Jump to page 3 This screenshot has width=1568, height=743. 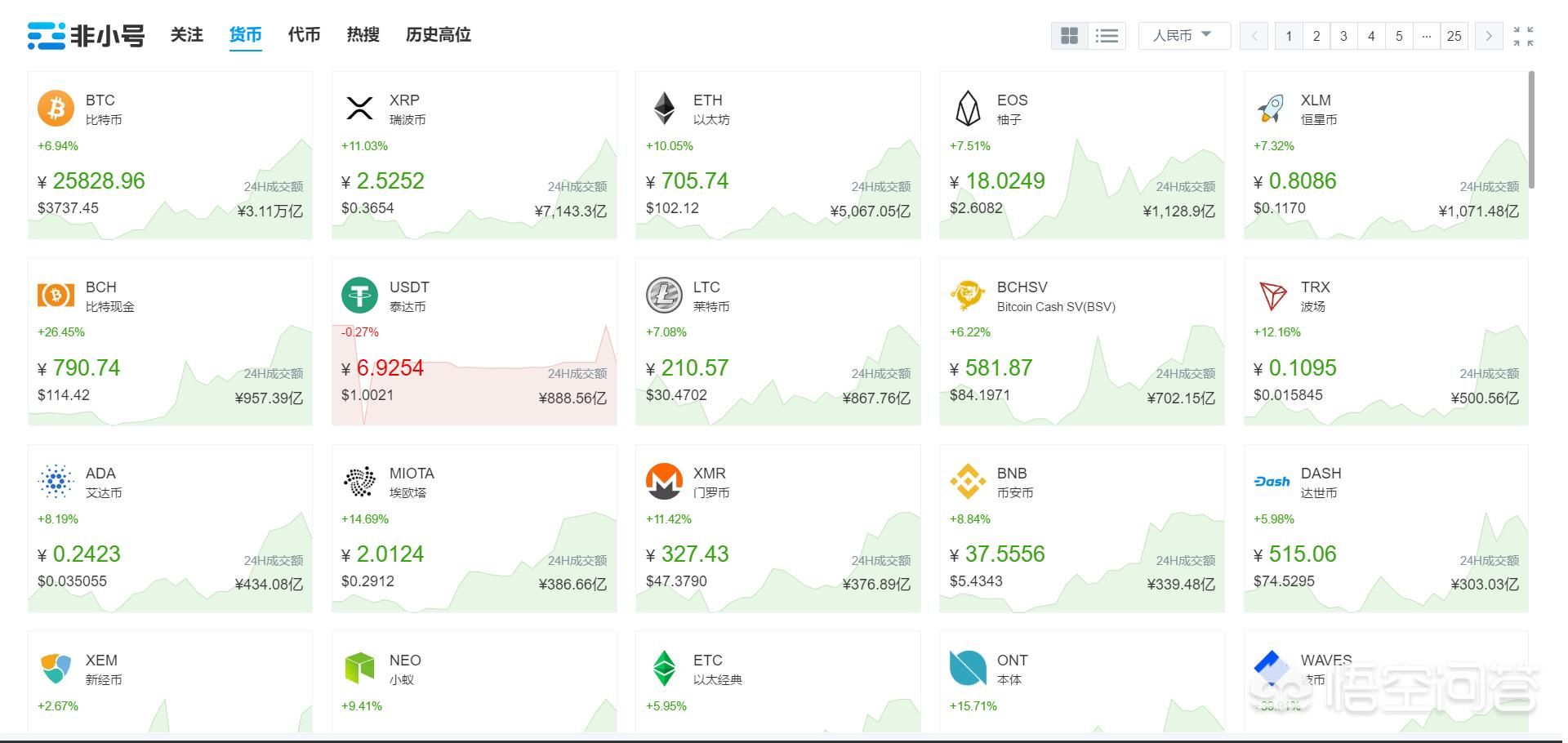pos(1343,36)
